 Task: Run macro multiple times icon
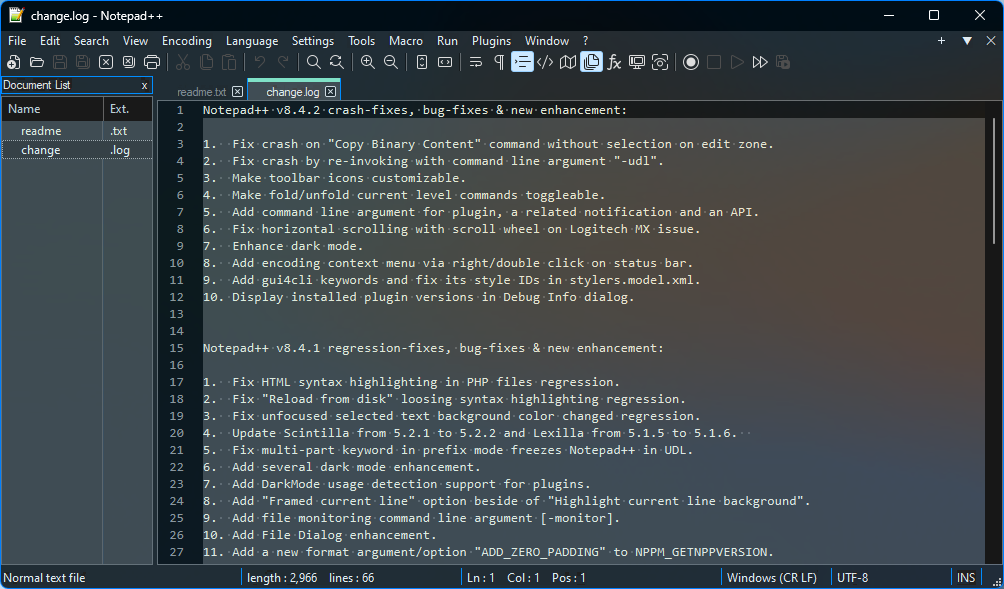(x=760, y=62)
